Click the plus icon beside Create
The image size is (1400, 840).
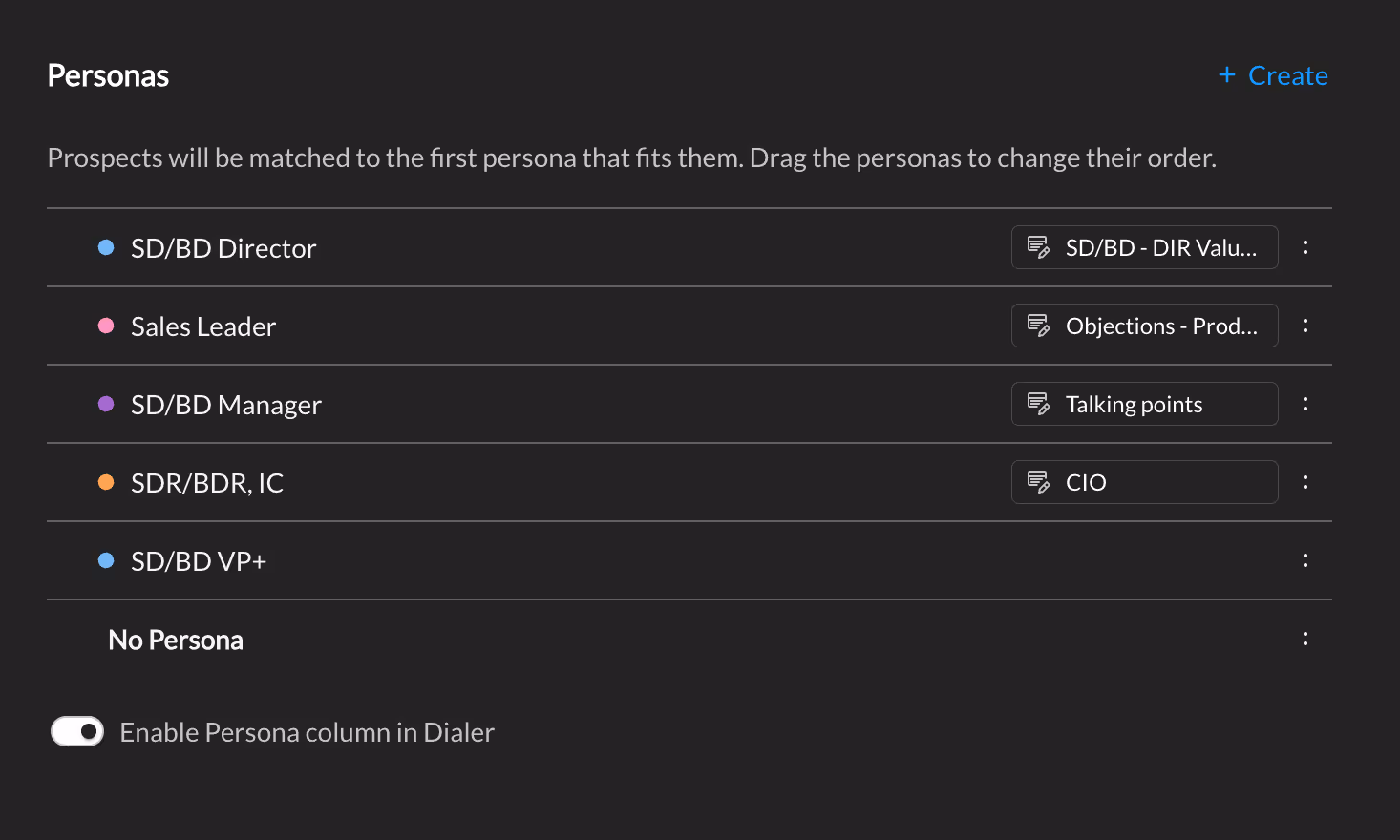tap(1227, 74)
